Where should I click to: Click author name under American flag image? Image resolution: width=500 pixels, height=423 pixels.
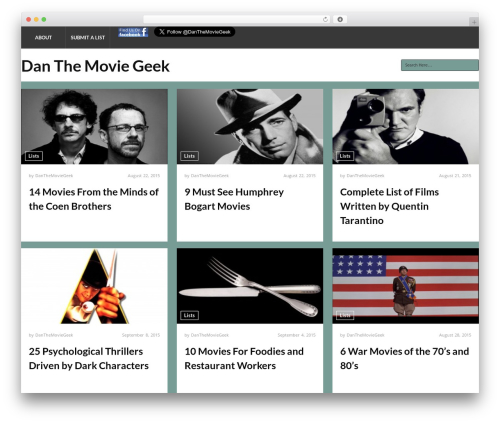(x=365, y=335)
